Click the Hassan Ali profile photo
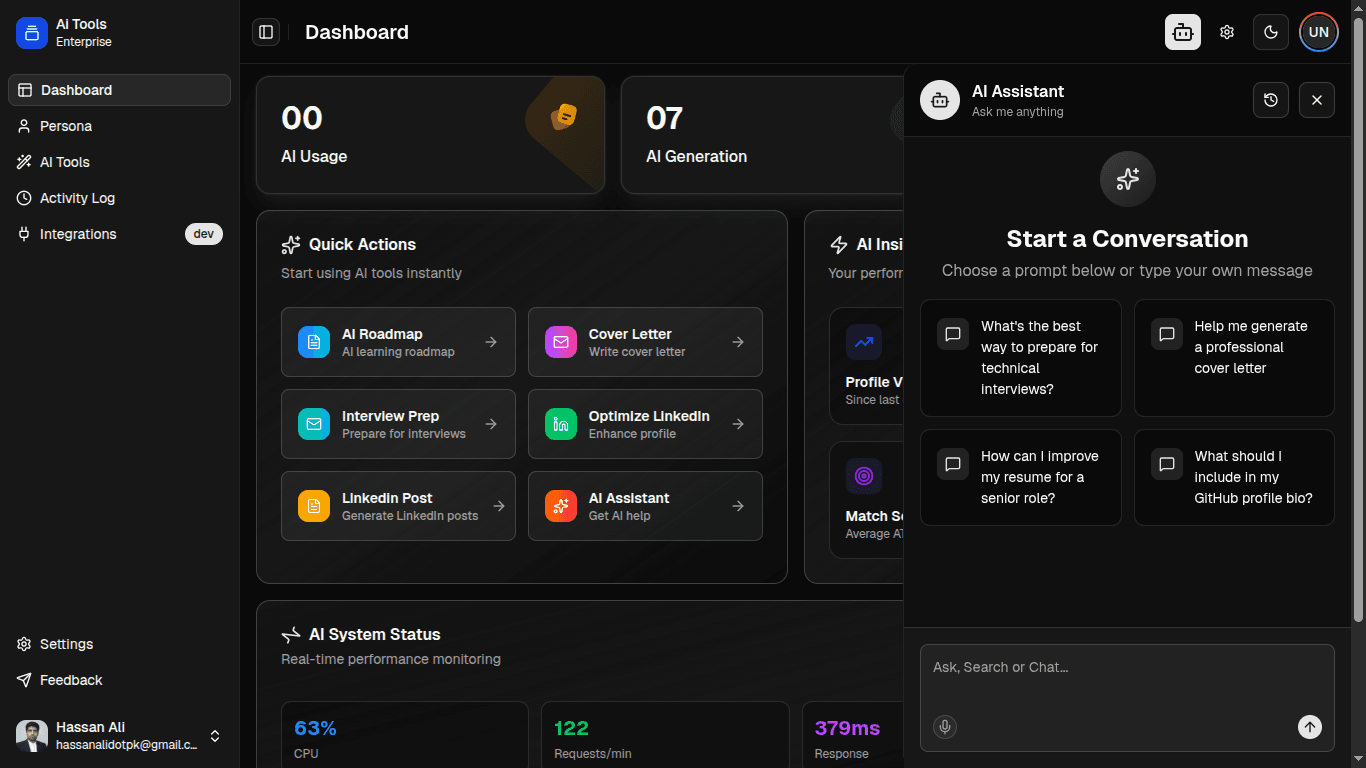 point(32,736)
